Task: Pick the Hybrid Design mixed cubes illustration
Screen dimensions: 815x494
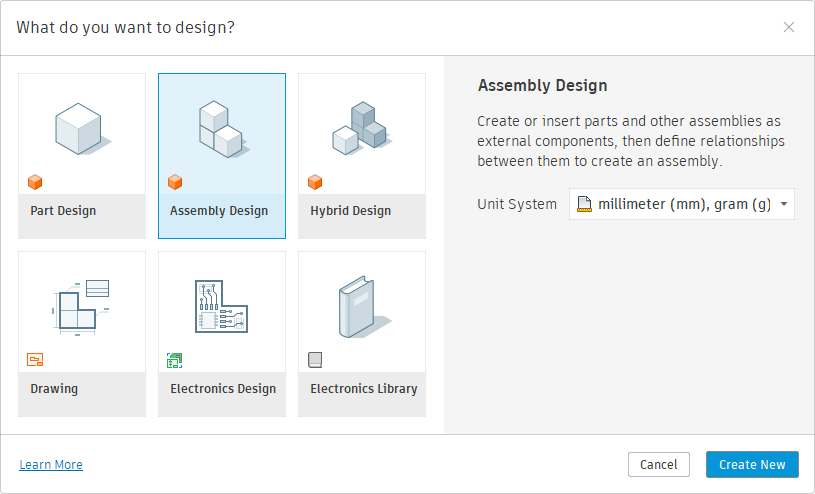Action: click(x=360, y=128)
